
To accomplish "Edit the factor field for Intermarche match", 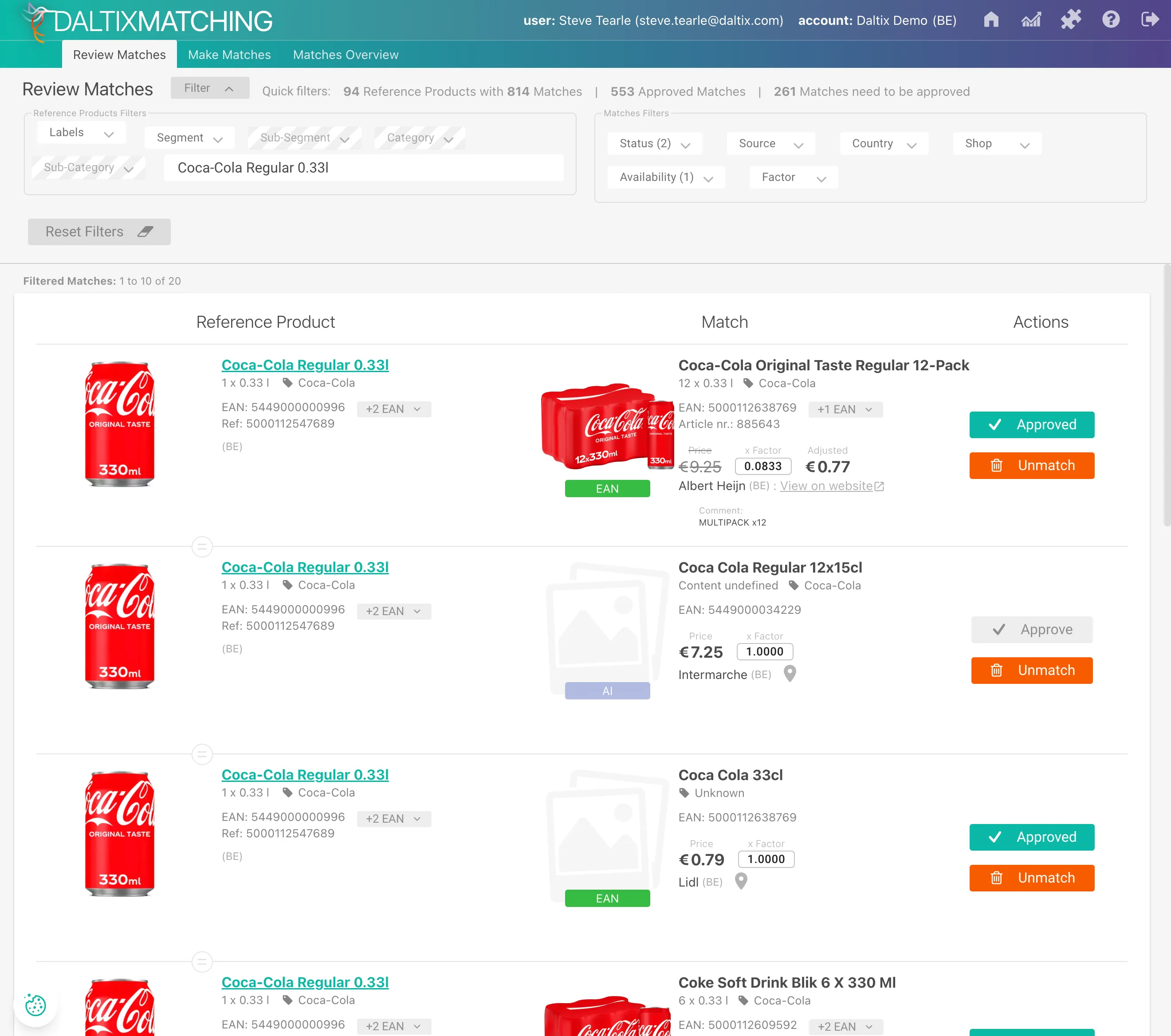I will pos(765,652).
